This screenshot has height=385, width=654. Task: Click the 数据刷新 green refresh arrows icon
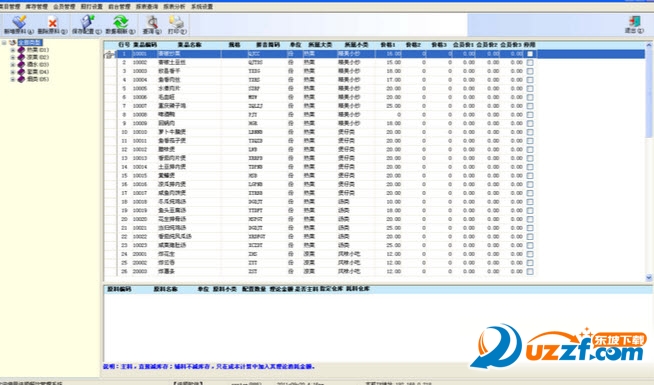coord(121,21)
